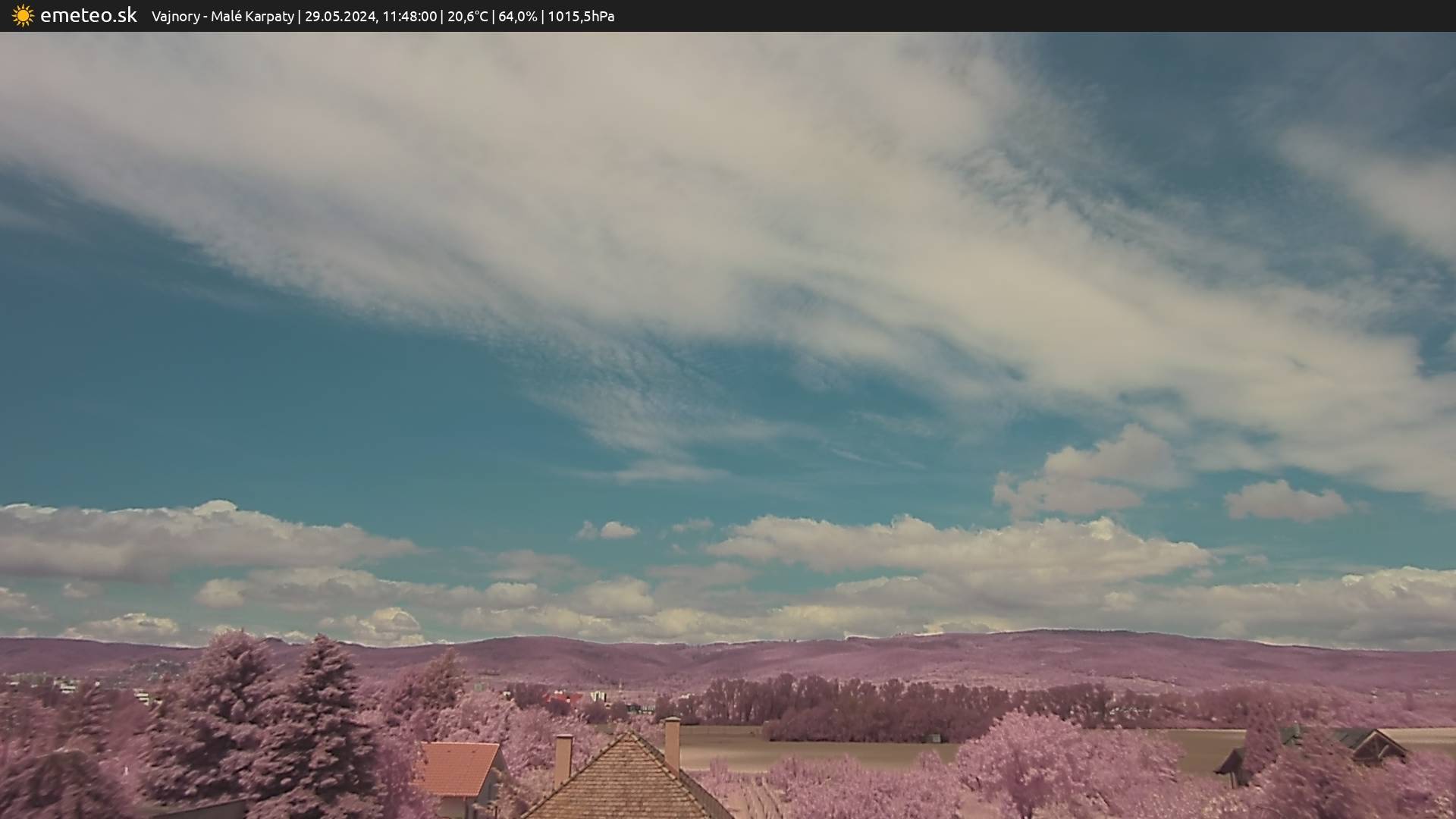Click the 20,6°C temperature reading

(467, 17)
